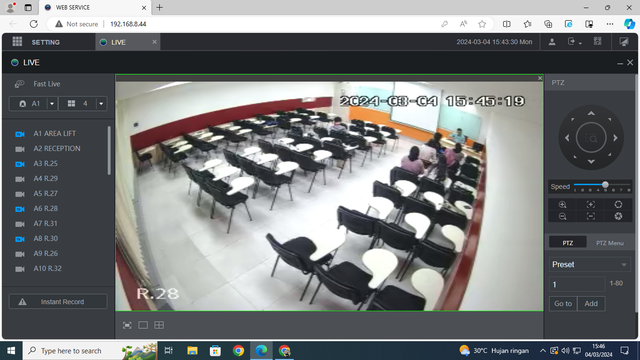
Task: Click PTZ zoom in icon
Action: [562, 204]
